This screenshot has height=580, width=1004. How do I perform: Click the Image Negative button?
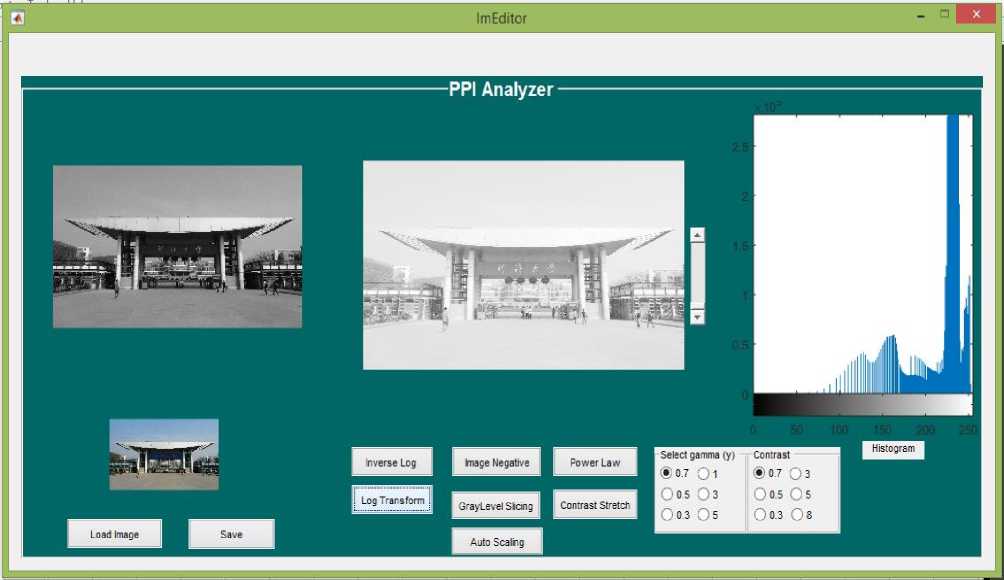tap(496, 462)
